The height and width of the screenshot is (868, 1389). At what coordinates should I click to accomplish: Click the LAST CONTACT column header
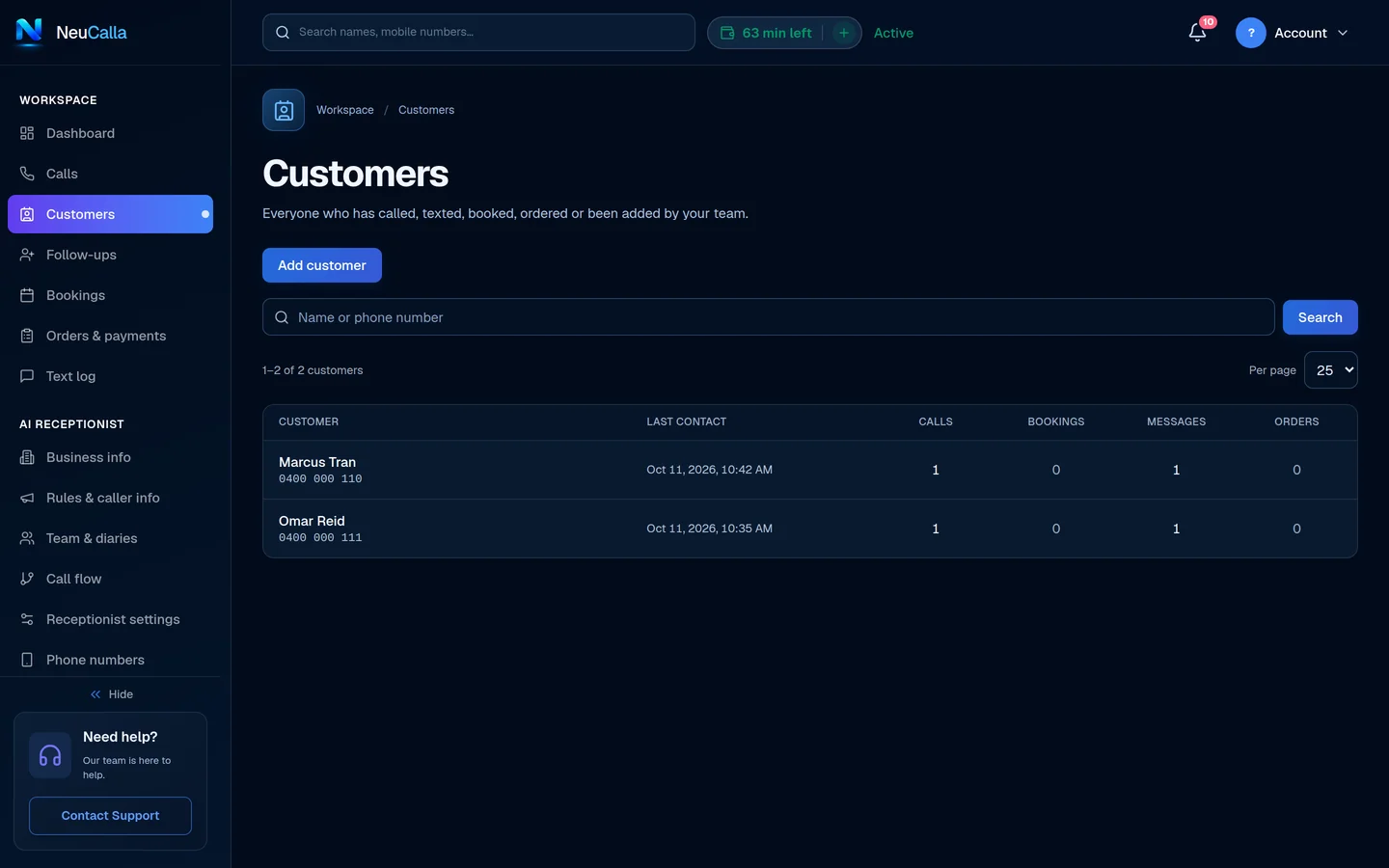[x=686, y=421]
